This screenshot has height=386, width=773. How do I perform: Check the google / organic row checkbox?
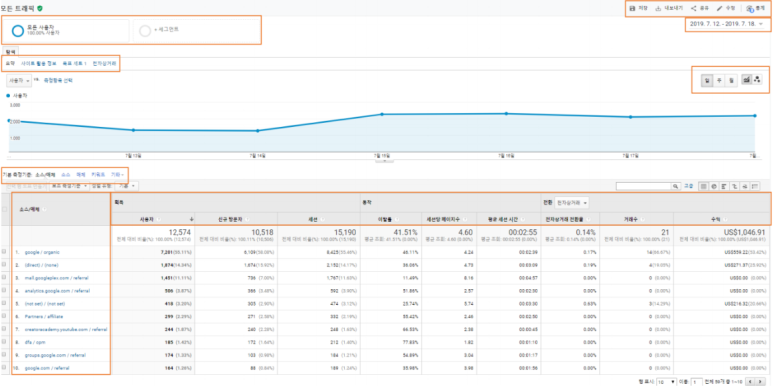click(4, 252)
